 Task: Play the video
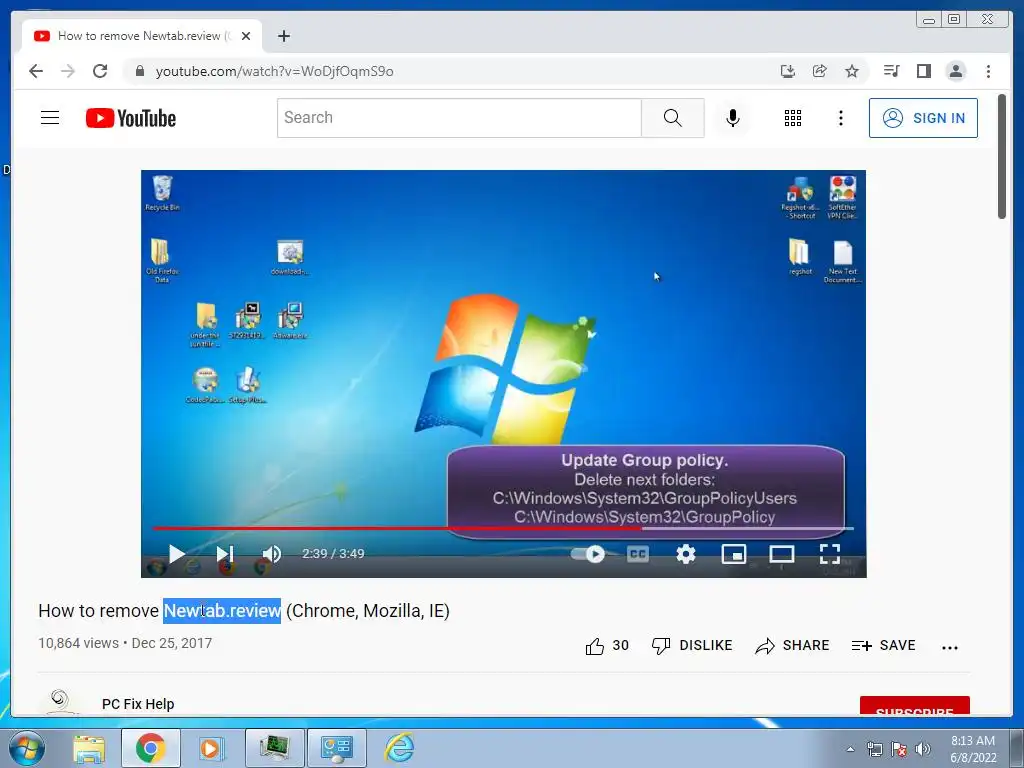pyautogui.click(x=176, y=554)
